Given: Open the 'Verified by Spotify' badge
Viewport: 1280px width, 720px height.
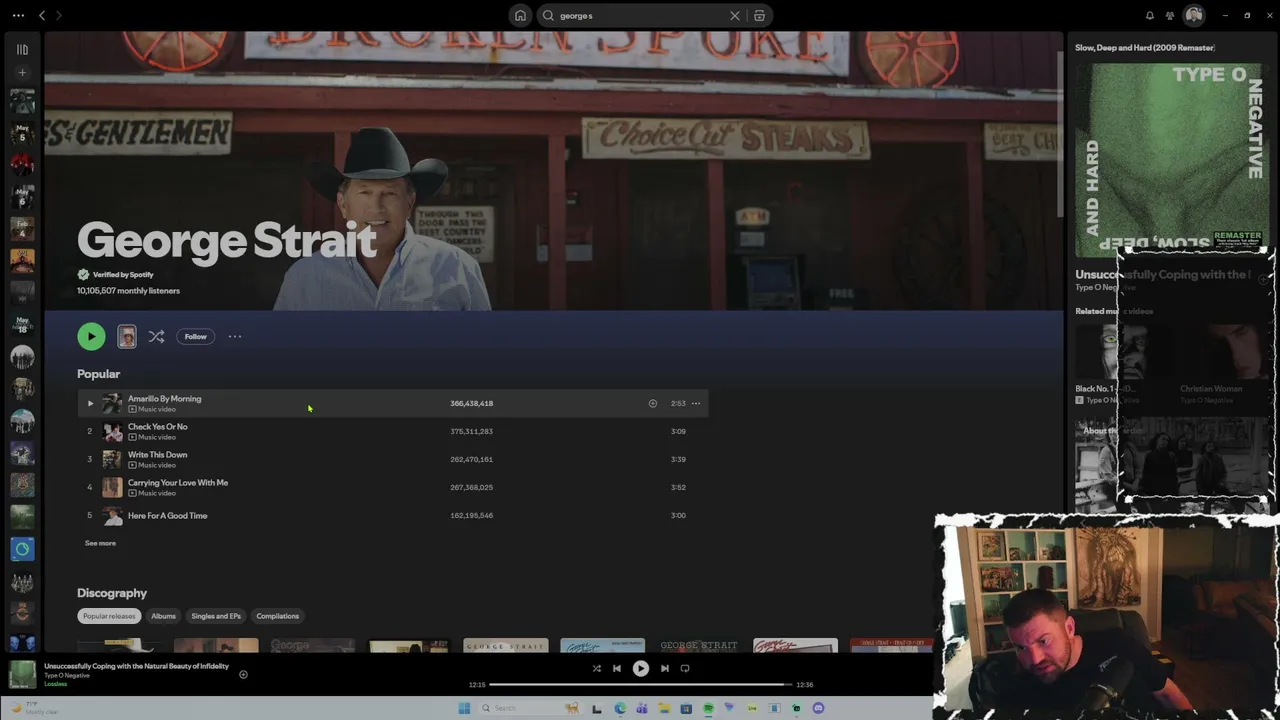Looking at the screenshot, I should click(116, 274).
